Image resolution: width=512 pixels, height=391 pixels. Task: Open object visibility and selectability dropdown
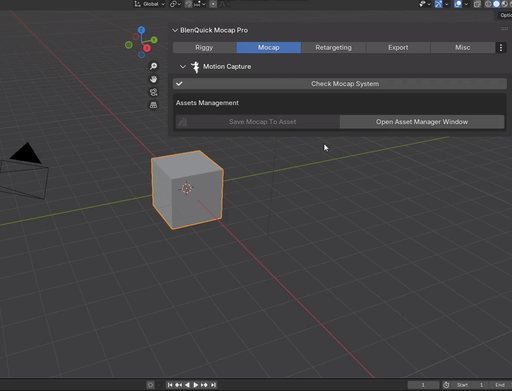click(x=425, y=4)
